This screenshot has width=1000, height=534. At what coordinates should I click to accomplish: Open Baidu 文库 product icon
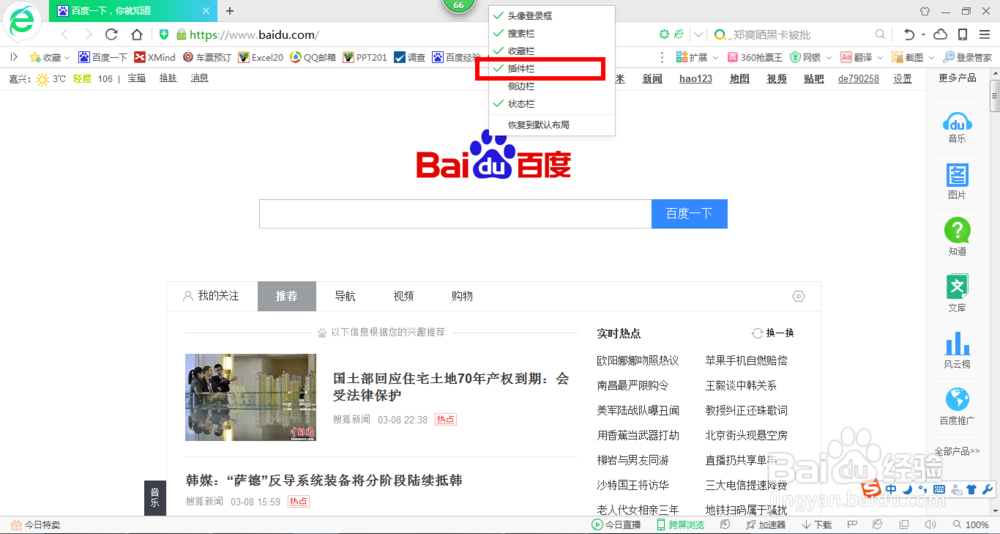[x=957, y=293]
